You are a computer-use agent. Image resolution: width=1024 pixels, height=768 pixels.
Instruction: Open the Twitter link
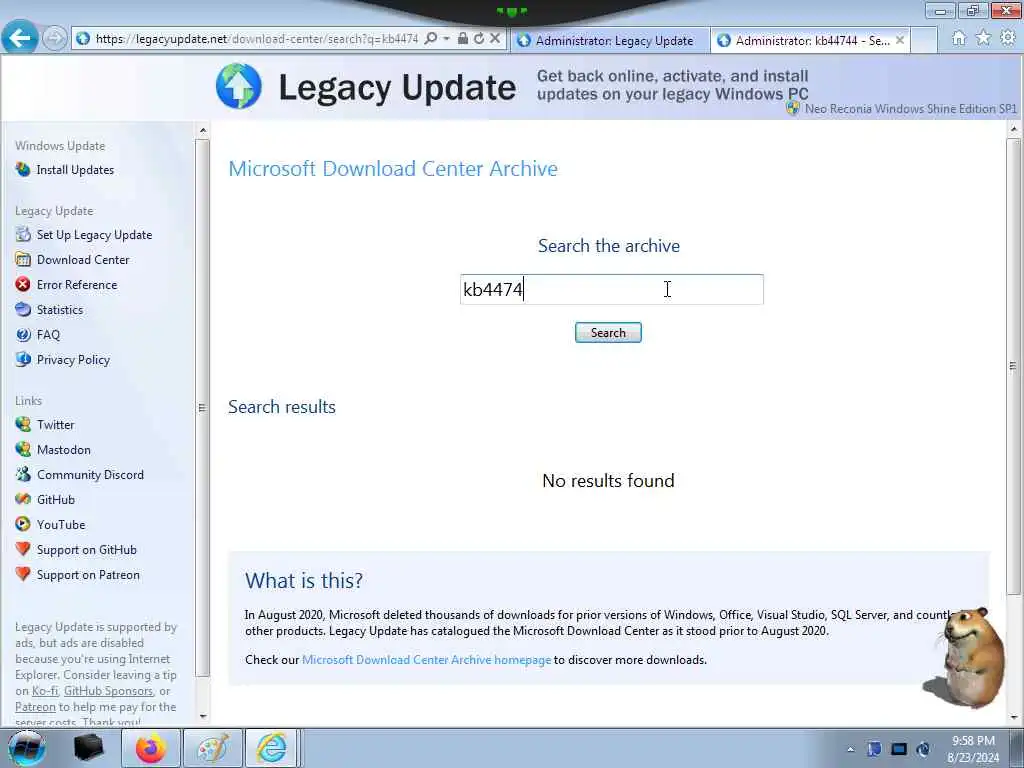pyautogui.click(x=56, y=424)
